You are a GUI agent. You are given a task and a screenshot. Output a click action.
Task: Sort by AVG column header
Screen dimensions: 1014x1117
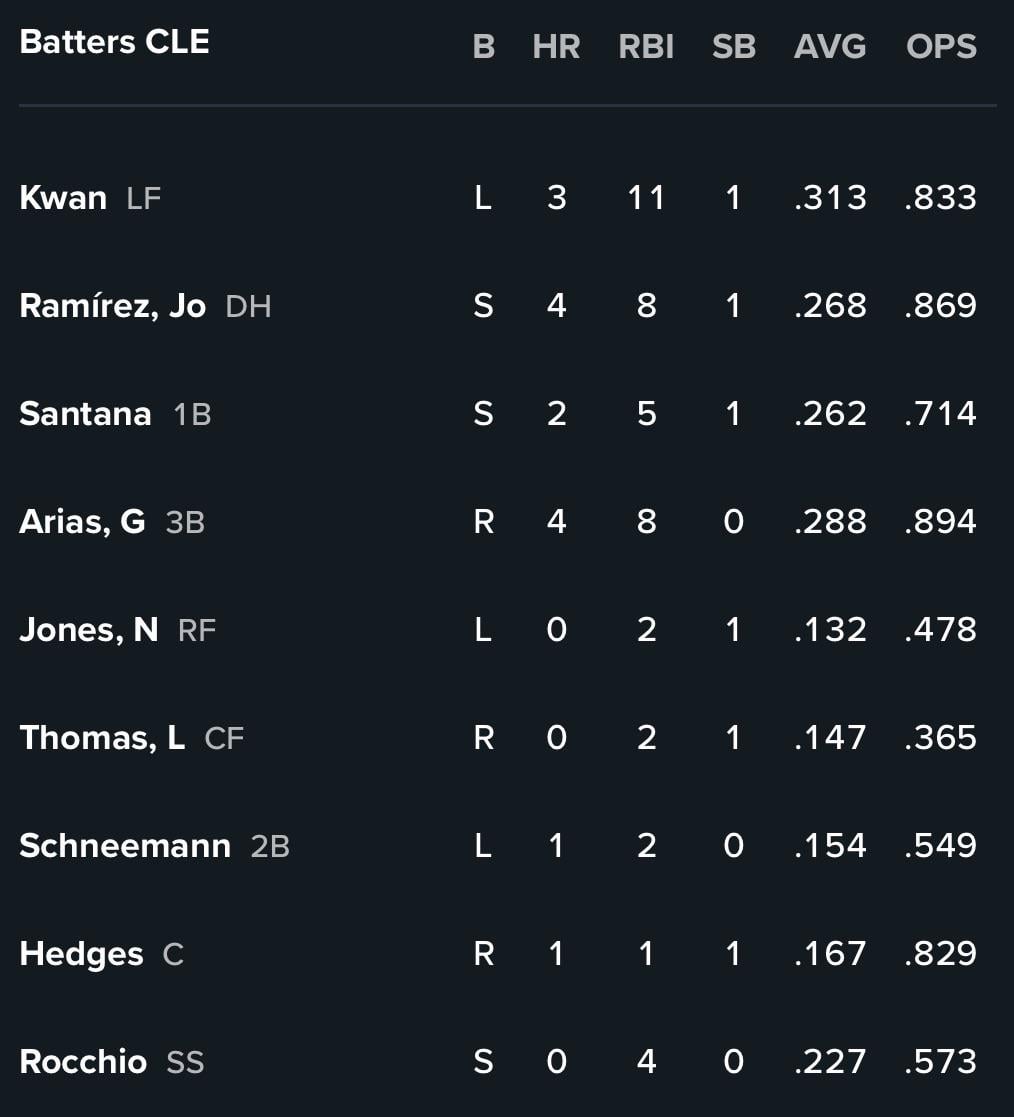(830, 47)
